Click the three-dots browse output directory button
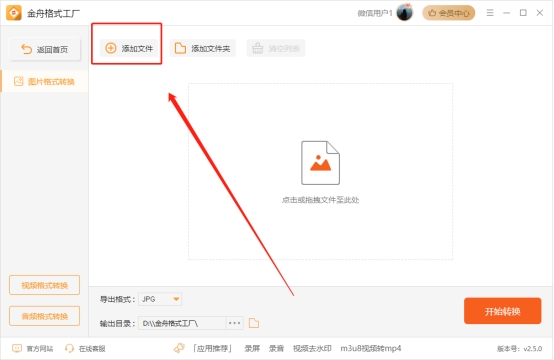The image size is (554, 360). point(235,323)
